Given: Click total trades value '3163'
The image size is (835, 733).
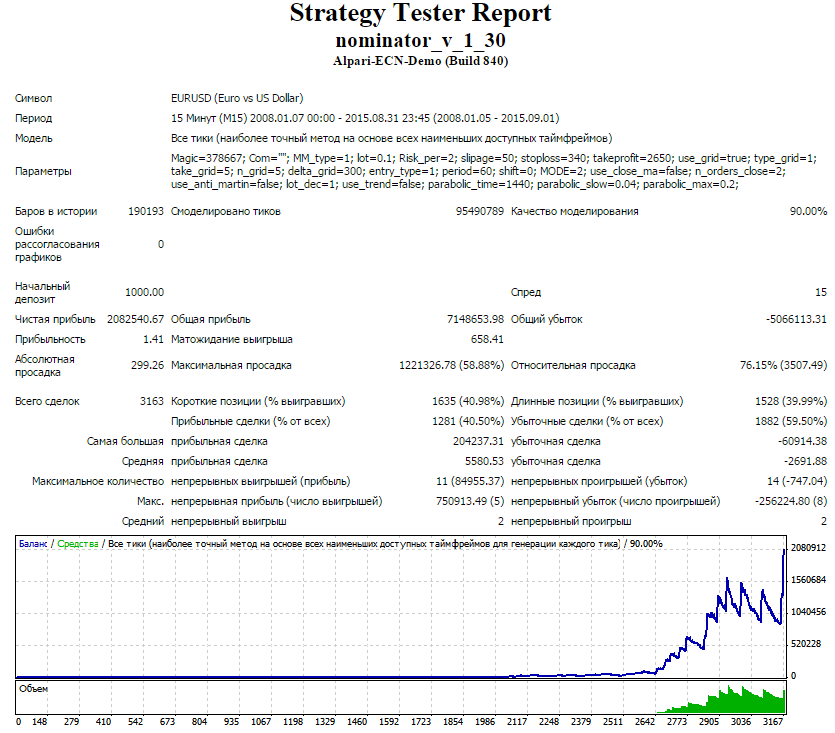Looking at the screenshot, I should tap(152, 402).
